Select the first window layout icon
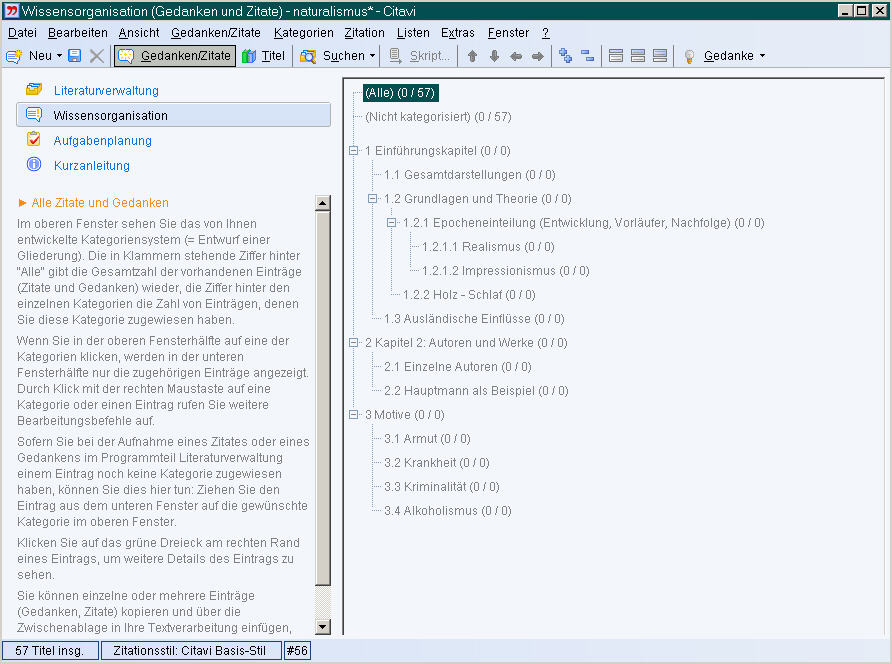This screenshot has height=664, width=892. 616,56
